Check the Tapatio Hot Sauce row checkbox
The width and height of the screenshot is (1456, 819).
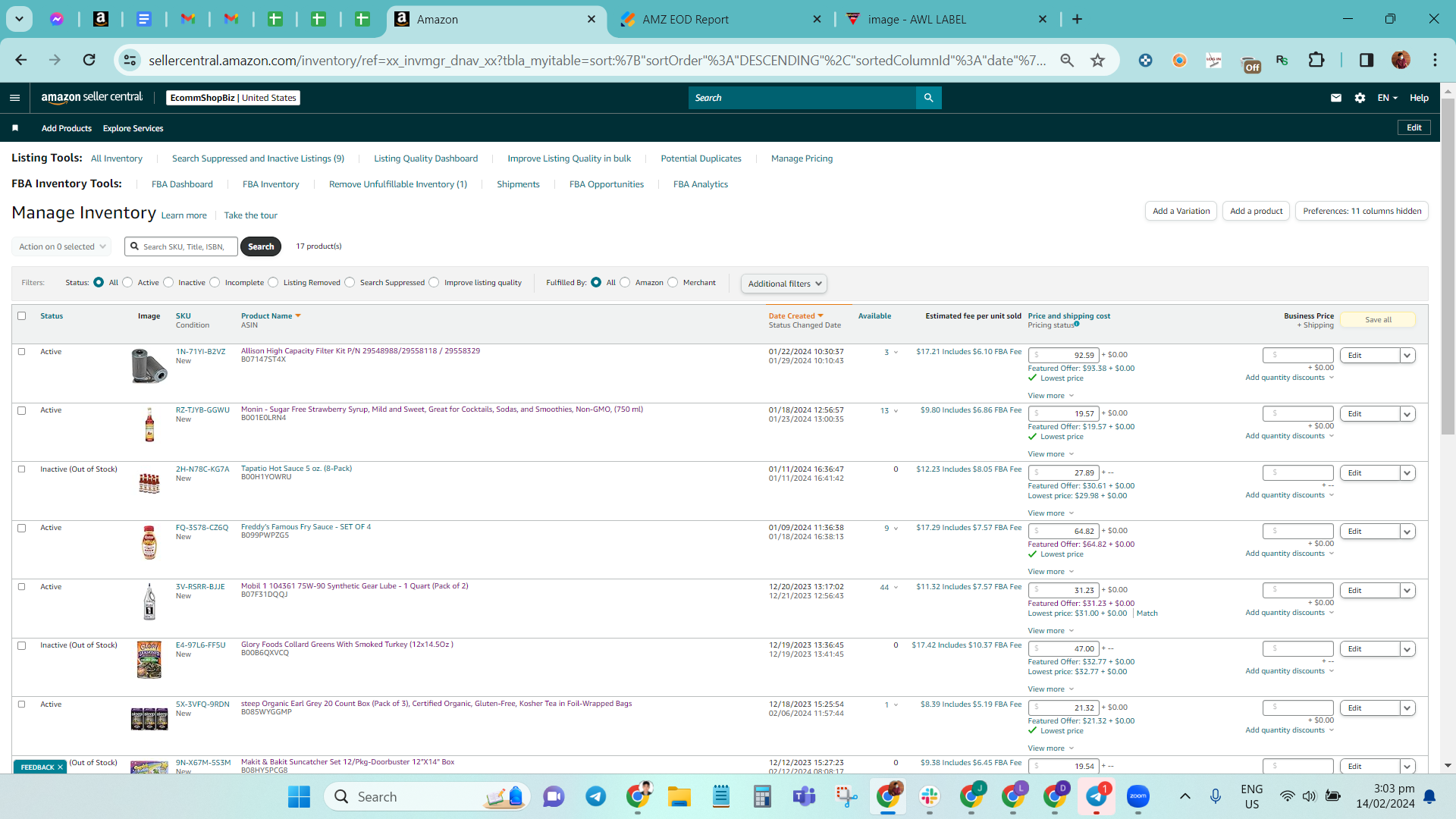pyautogui.click(x=22, y=469)
